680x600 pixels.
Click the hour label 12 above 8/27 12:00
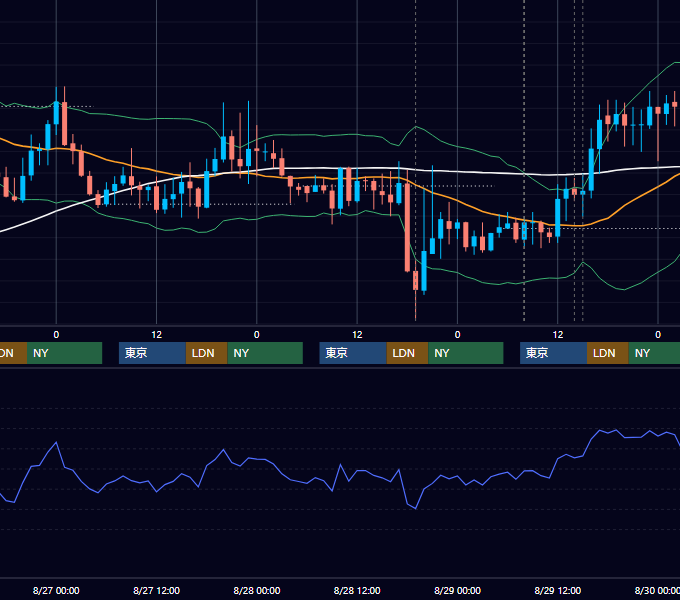(157, 335)
